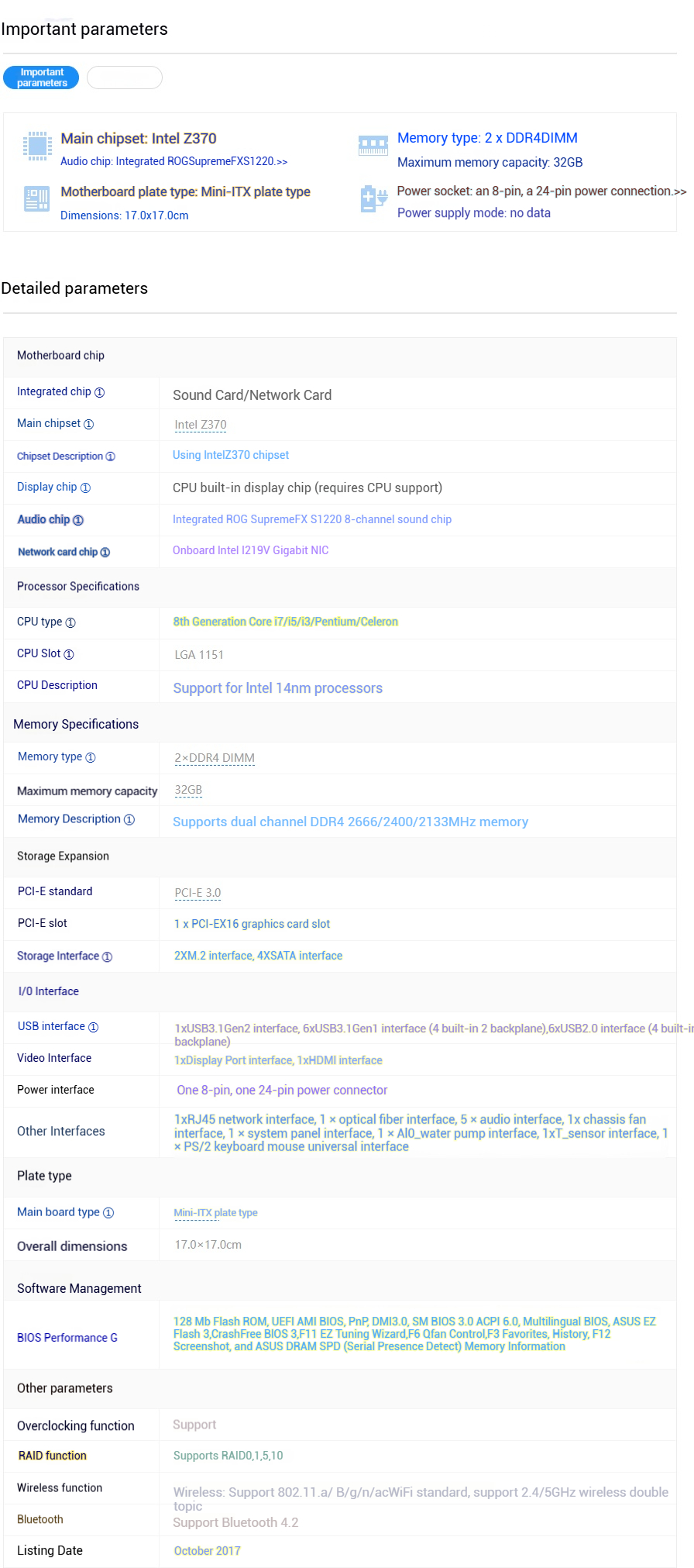Viewport: 694px width, 1568px height.
Task: Click the Memory type: 2 x DDR4DIMM summary link
Action: (487, 138)
